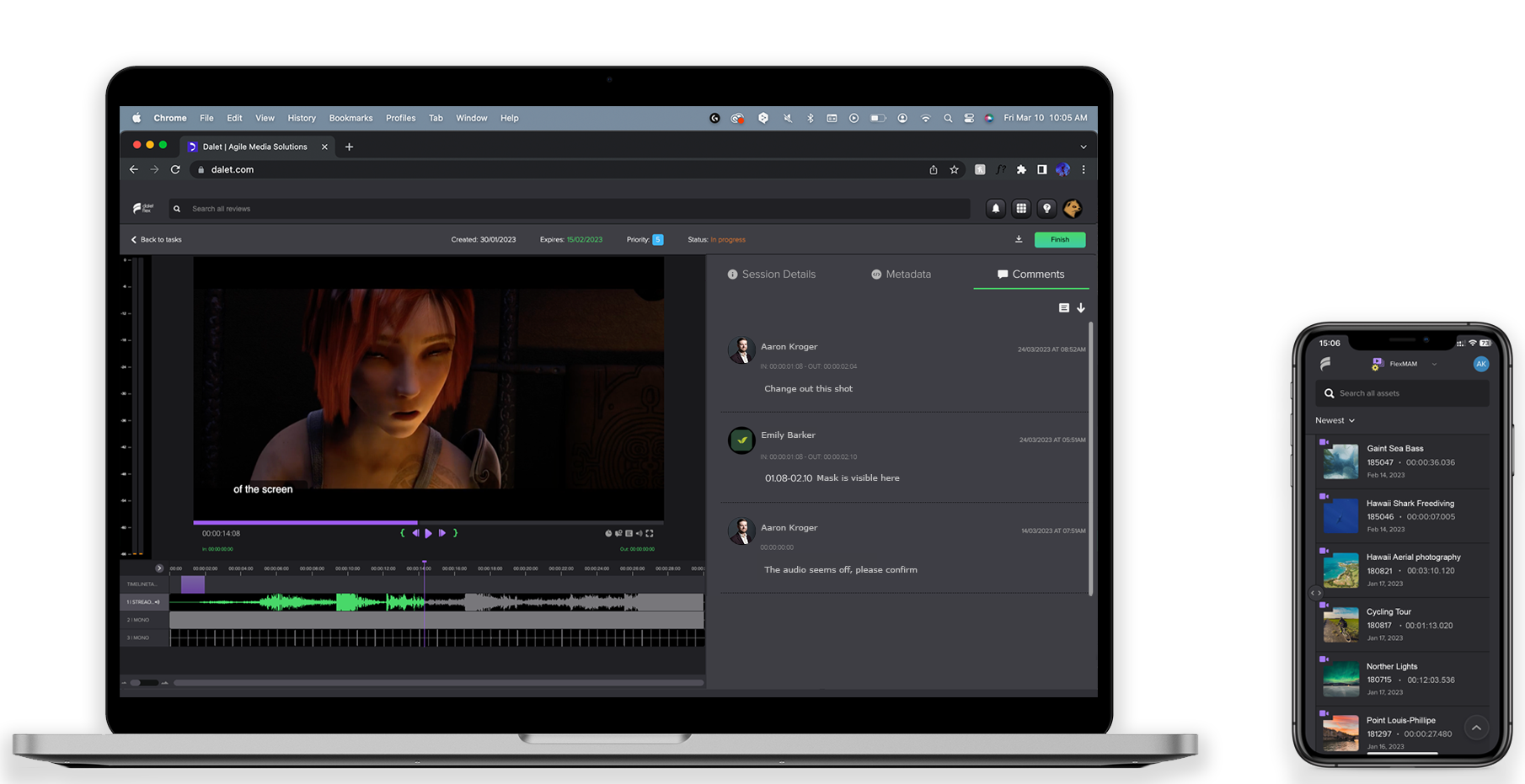Open the comment list view icon
Screen dimensions: 1525x784
pyautogui.click(x=1064, y=308)
